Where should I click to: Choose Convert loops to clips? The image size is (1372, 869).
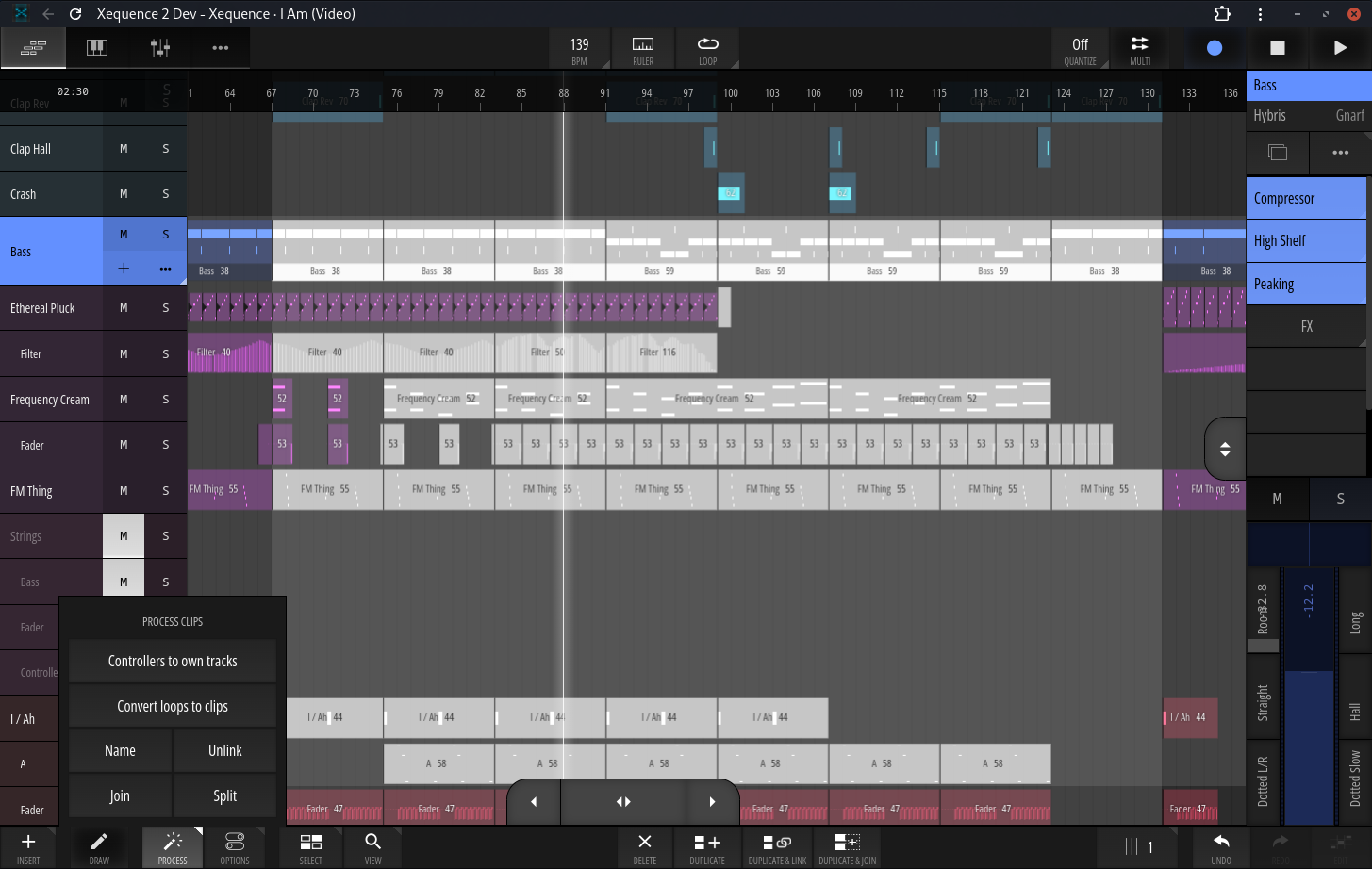click(x=173, y=706)
